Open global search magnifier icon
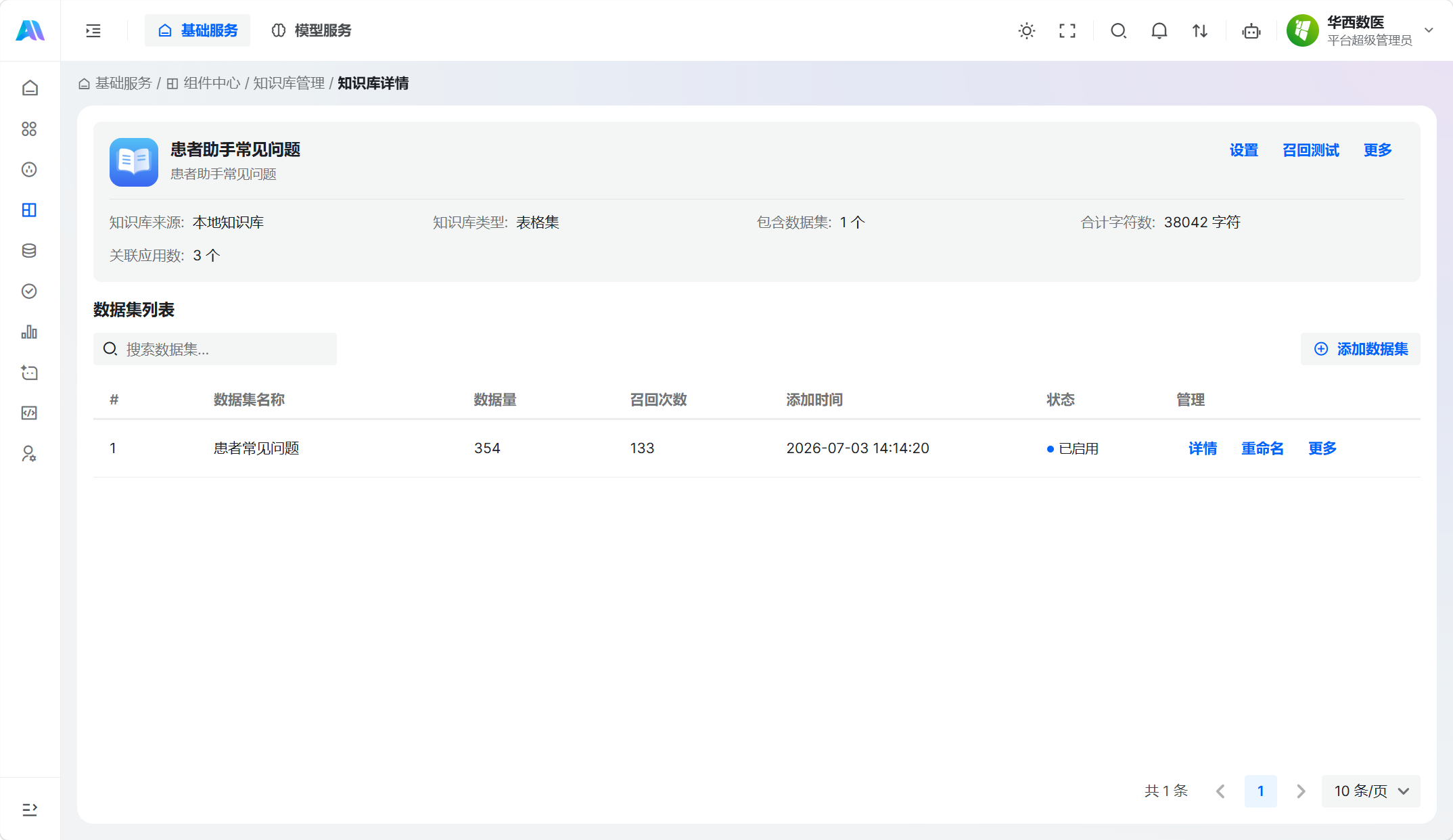The height and width of the screenshot is (840, 1453). tap(1118, 30)
